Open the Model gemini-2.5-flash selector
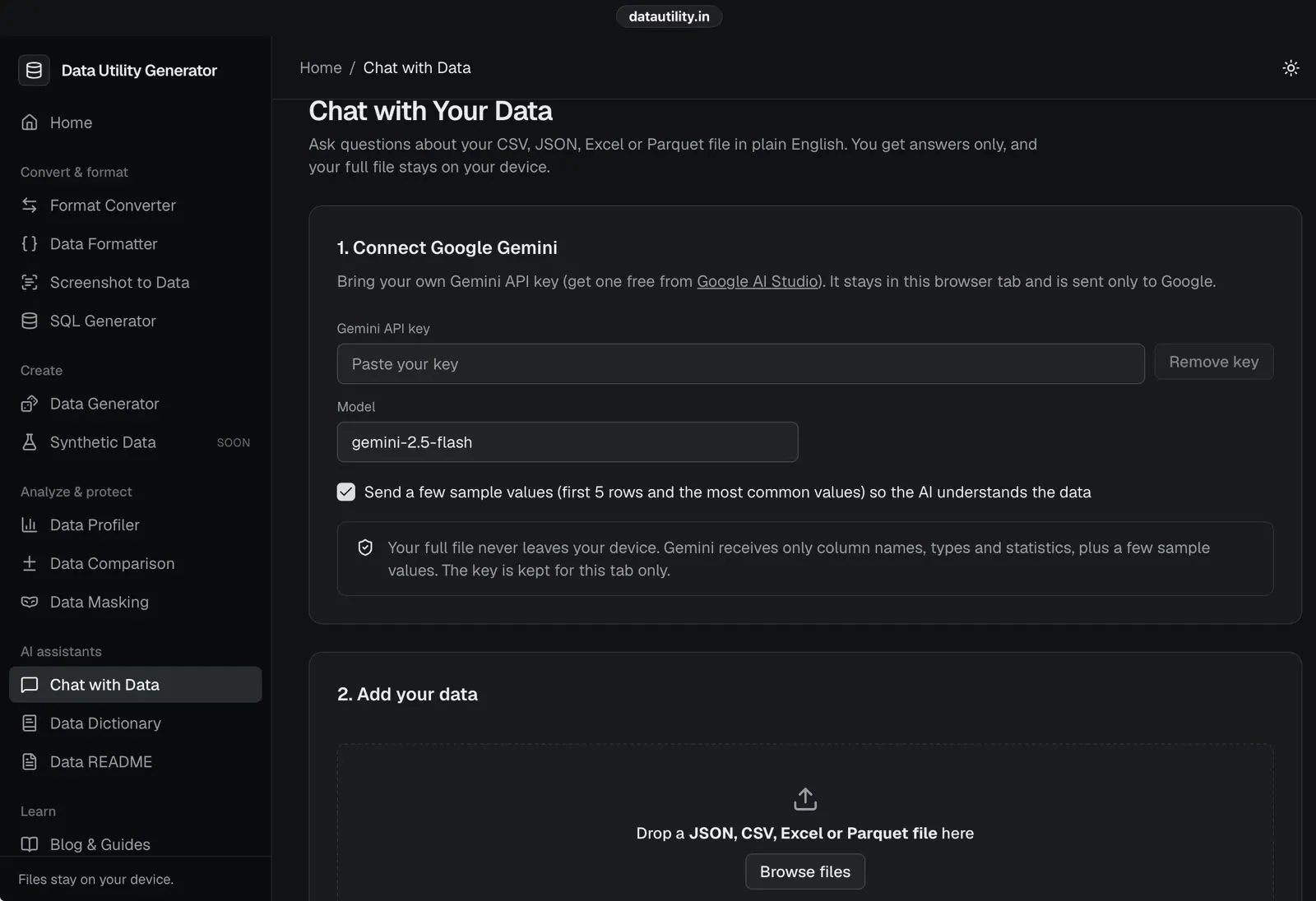The height and width of the screenshot is (901, 1316). [568, 442]
